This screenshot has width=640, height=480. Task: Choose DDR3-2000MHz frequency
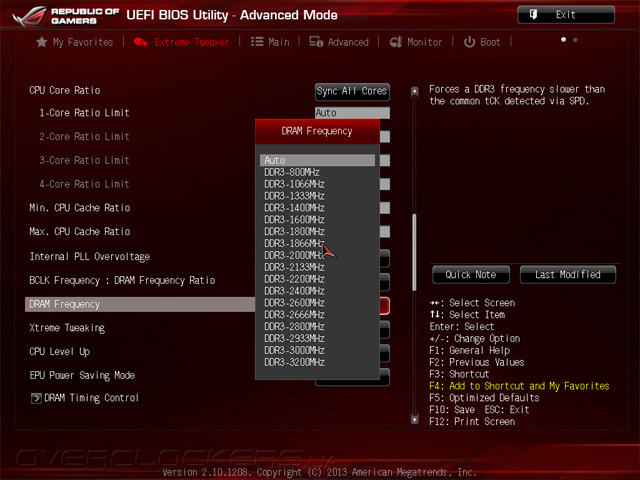tap(294, 255)
